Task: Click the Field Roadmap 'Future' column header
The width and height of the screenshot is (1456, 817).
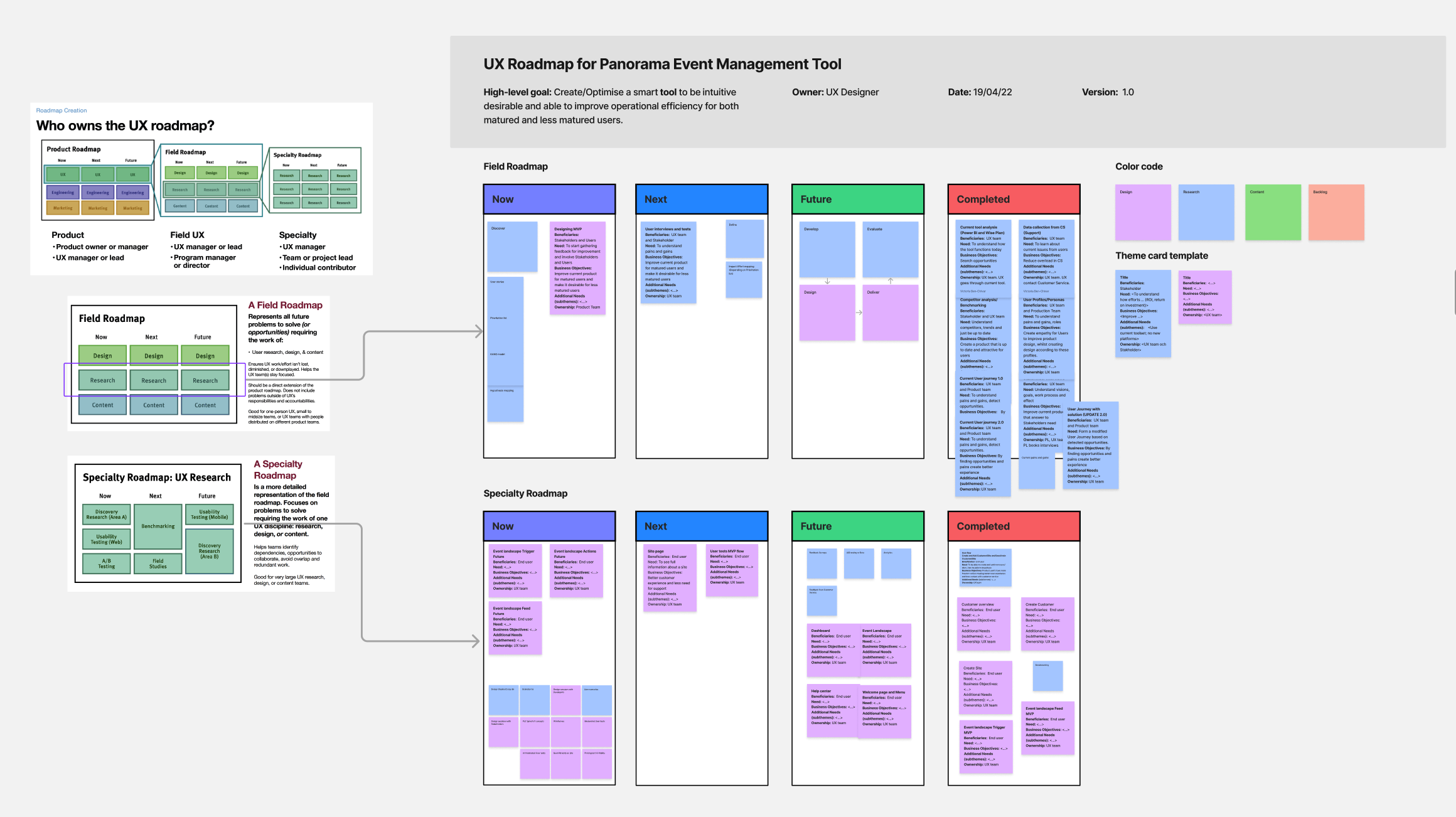Action: (x=858, y=199)
